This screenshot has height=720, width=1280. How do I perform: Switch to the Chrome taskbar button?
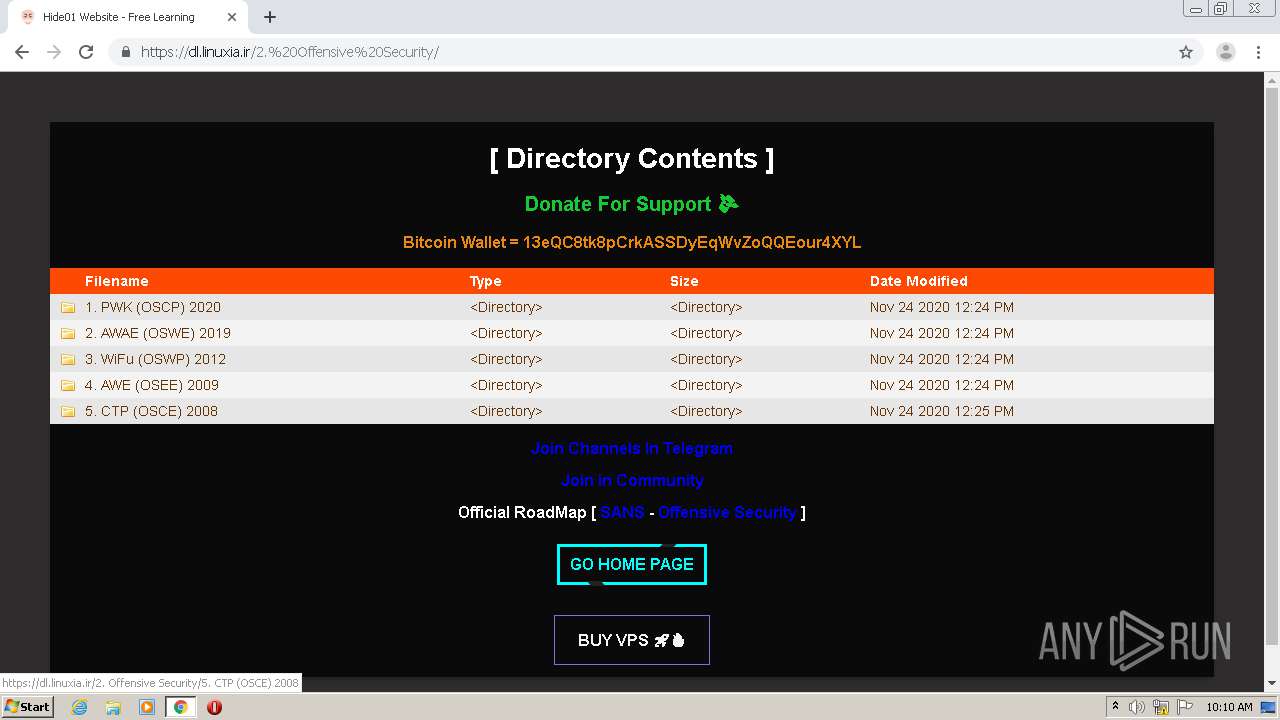click(x=181, y=707)
